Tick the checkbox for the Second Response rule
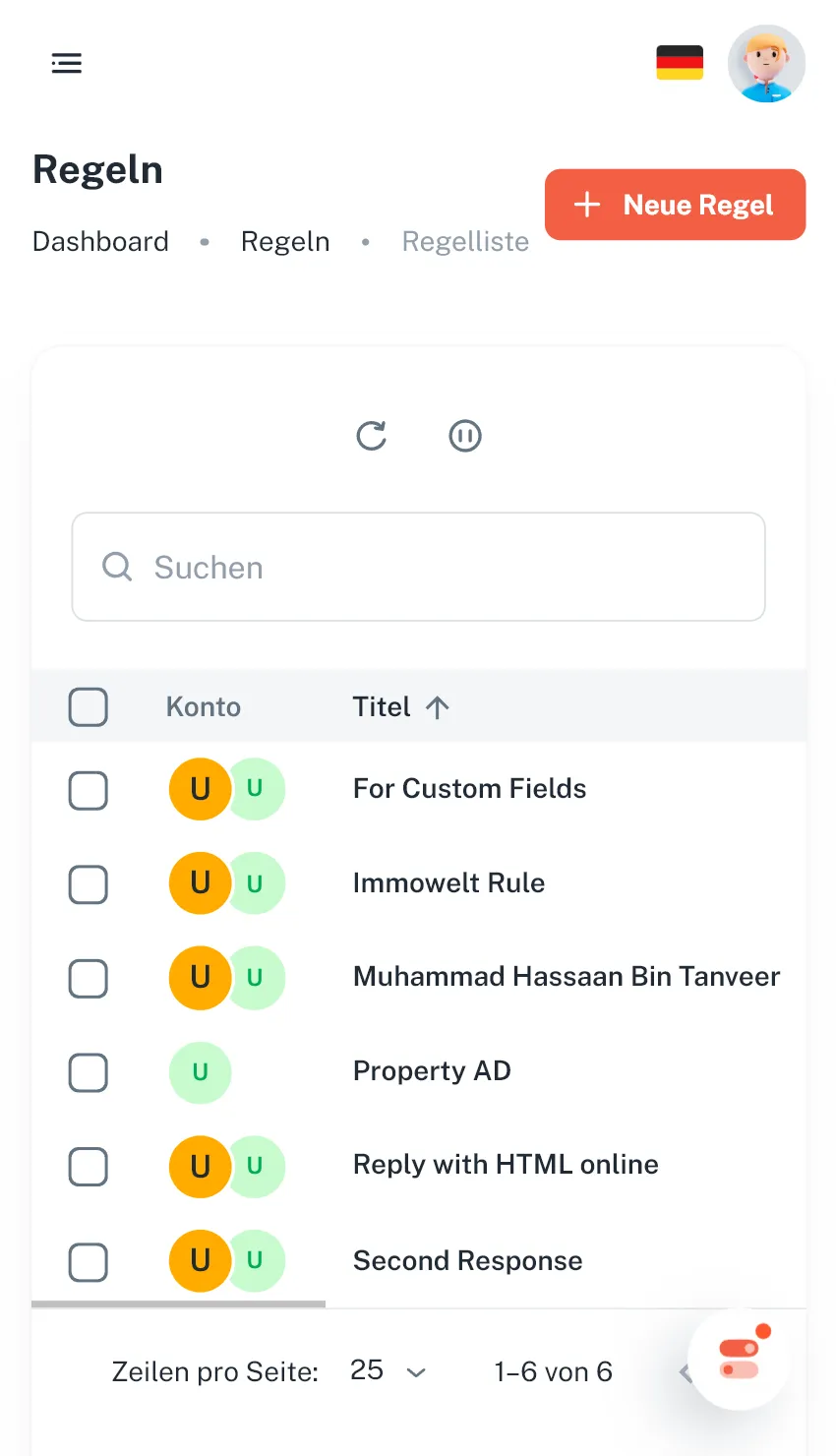836x1456 pixels. click(x=89, y=1261)
